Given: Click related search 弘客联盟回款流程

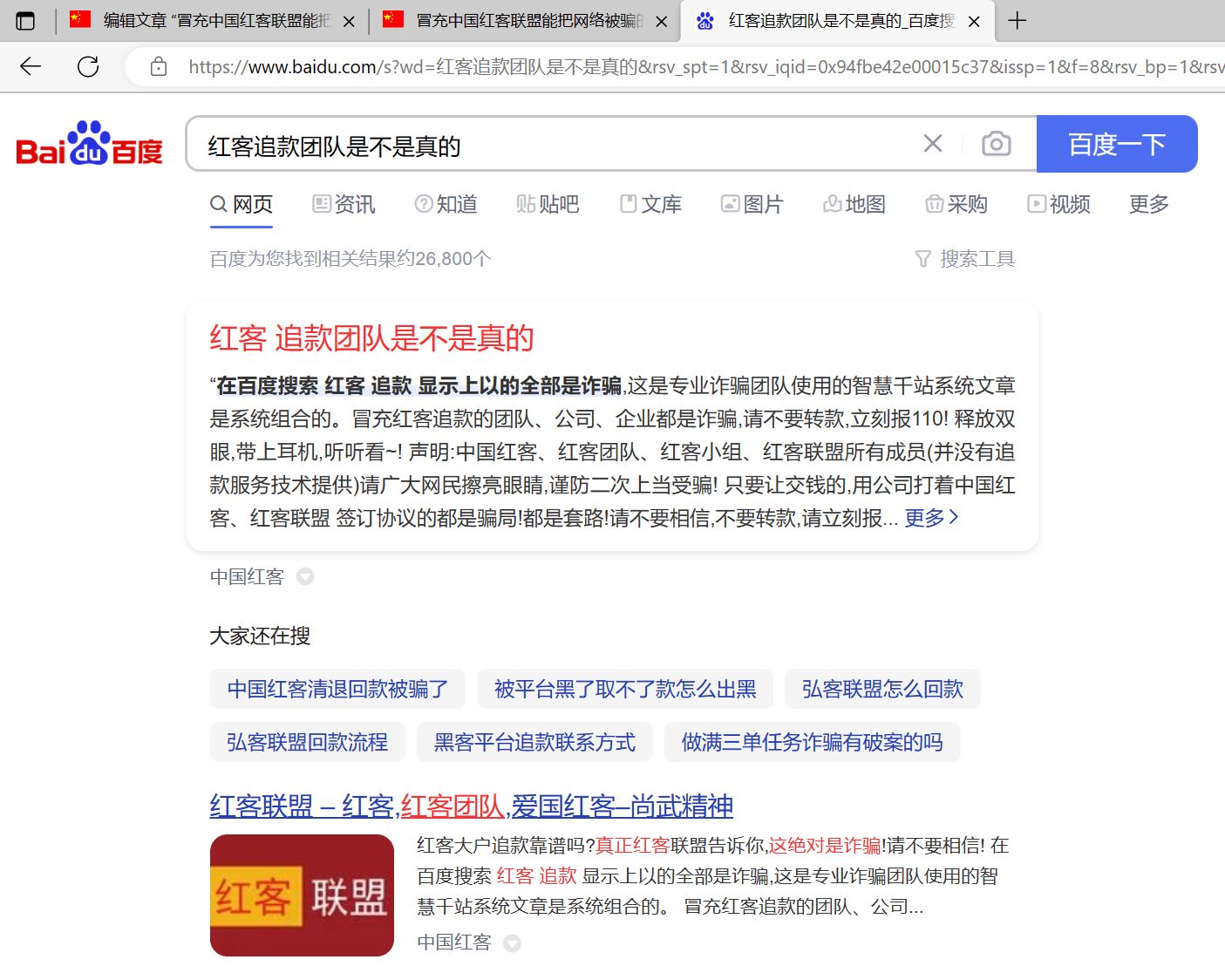Looking at the screenshot, I should point(307,742).
